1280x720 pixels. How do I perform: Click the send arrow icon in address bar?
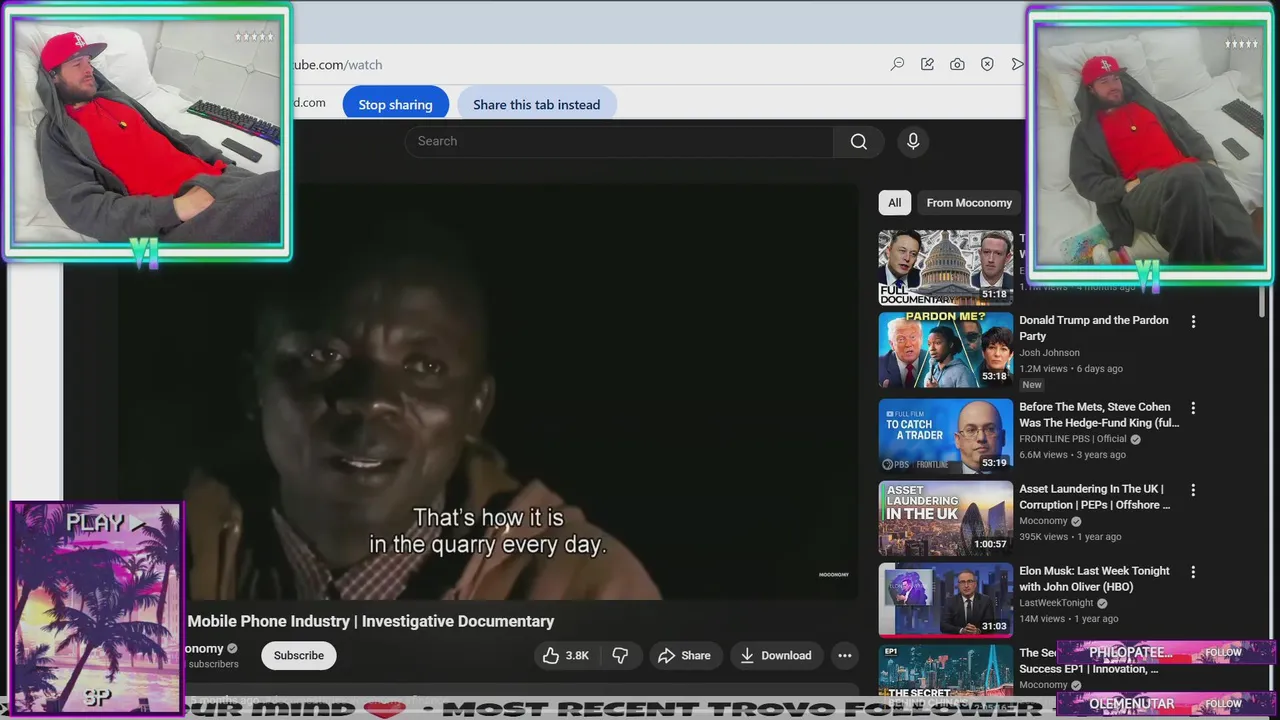click(x=1017, y=64)
